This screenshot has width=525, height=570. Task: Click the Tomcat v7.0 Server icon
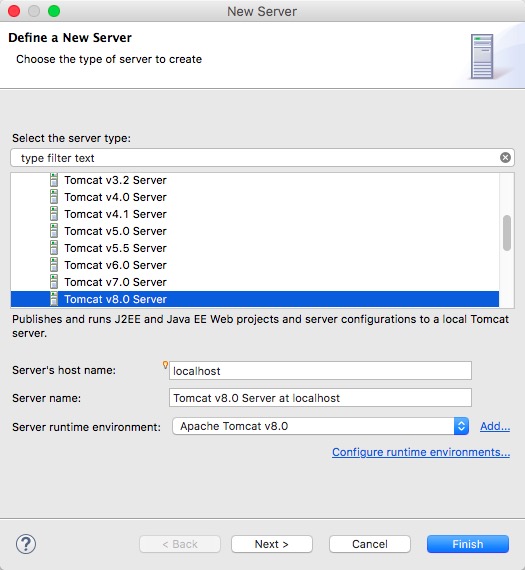point(54,282)
